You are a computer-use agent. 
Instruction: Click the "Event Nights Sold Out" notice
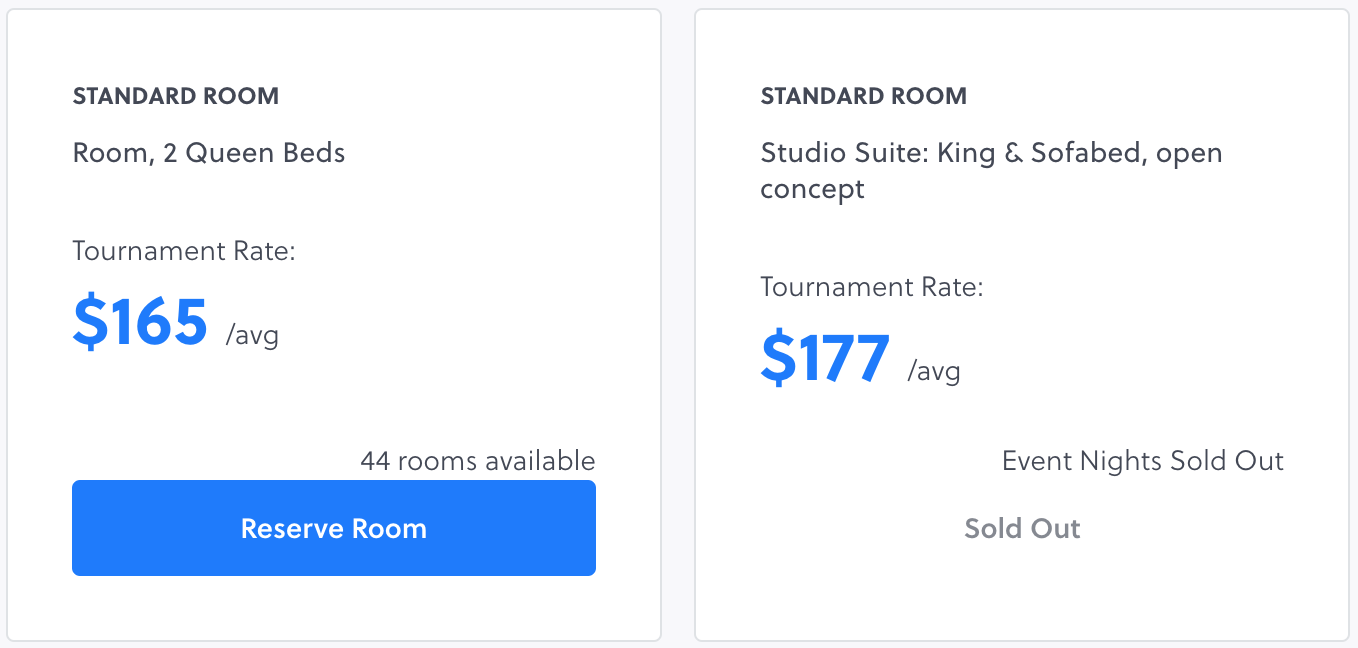tap(1142, 460)
